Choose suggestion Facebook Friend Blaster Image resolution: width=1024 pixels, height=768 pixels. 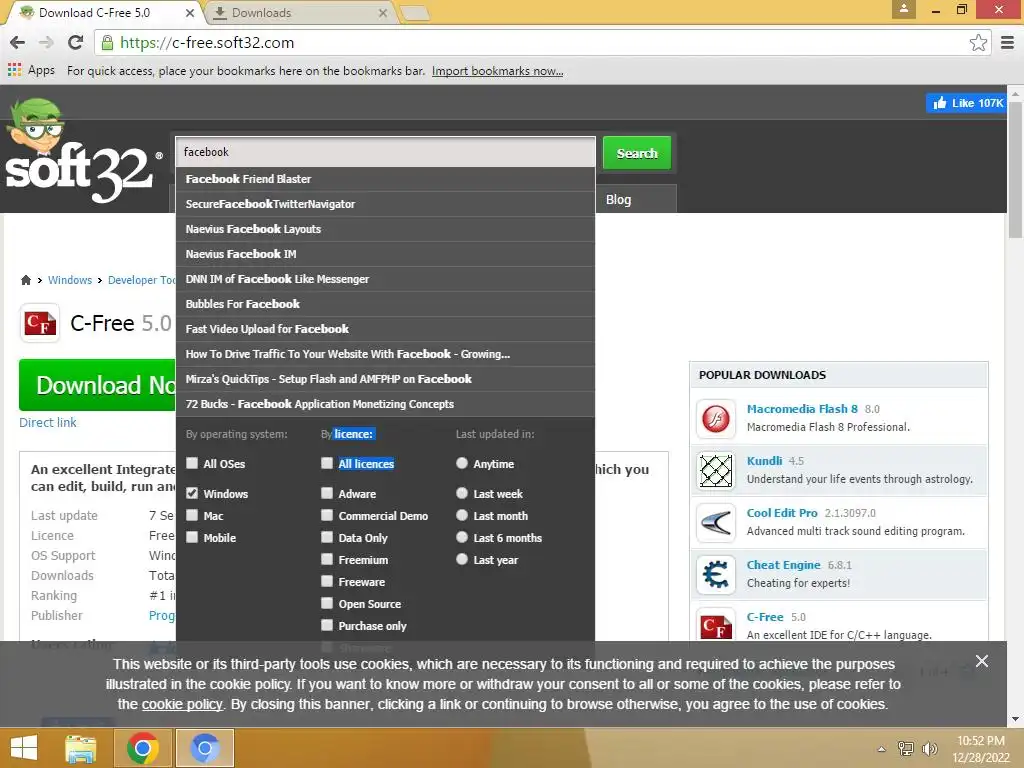[385, 179]
